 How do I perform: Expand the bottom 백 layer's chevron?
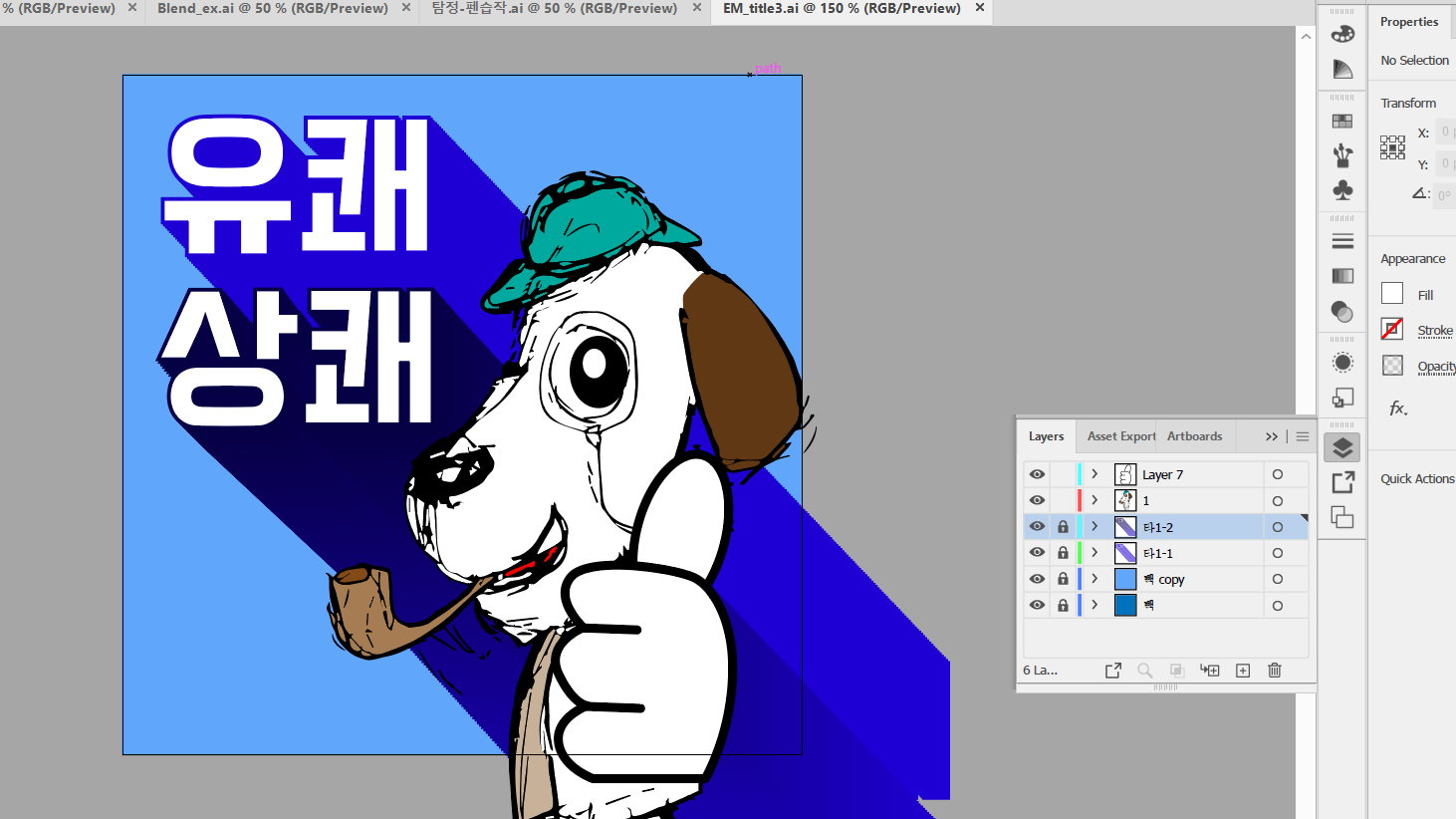pyautogui.click(x=1094, y=605)
